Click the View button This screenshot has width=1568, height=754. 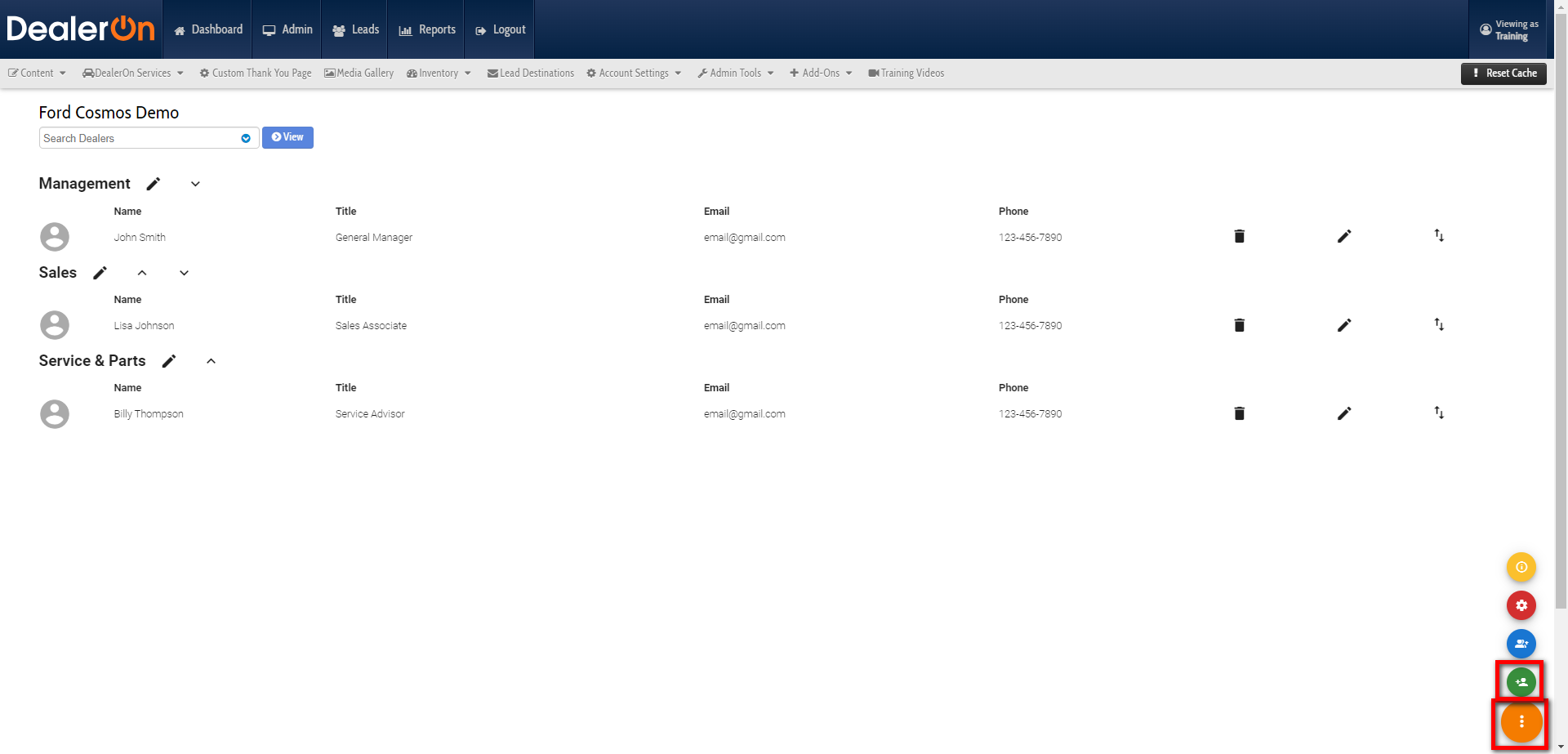(287, 137)
